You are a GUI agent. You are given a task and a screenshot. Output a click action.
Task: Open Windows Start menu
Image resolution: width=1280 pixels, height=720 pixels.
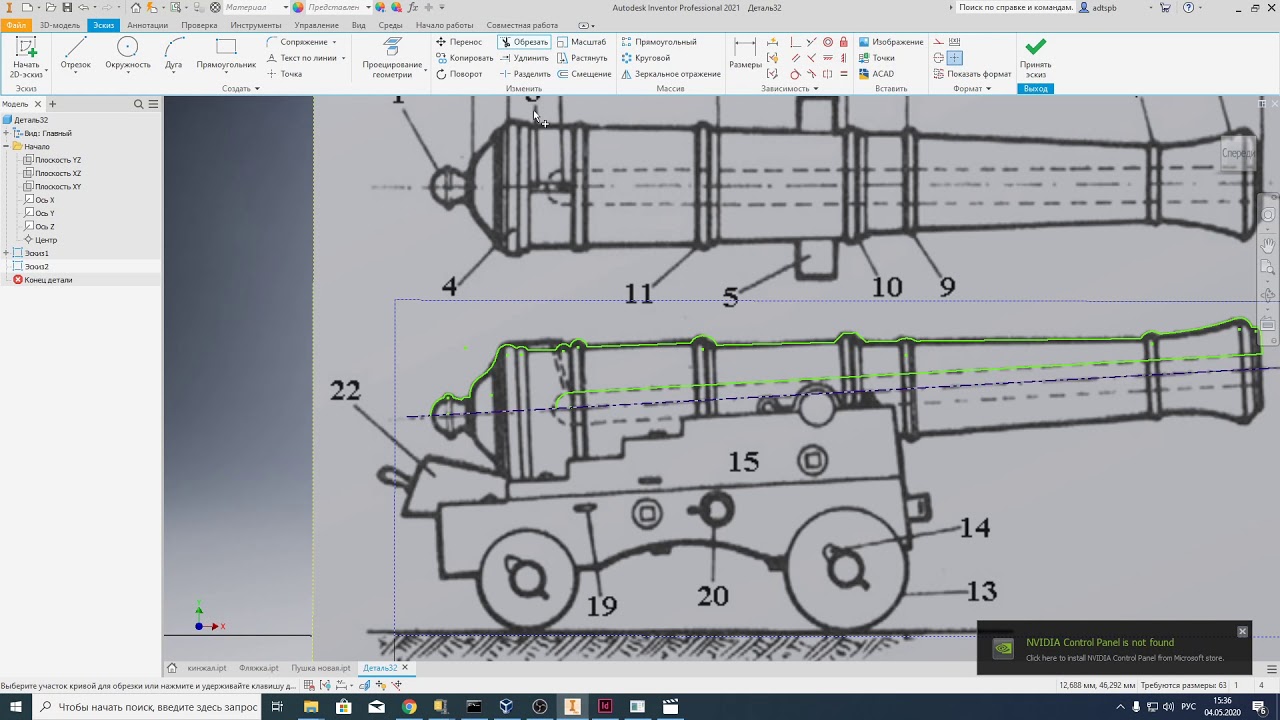15,707
